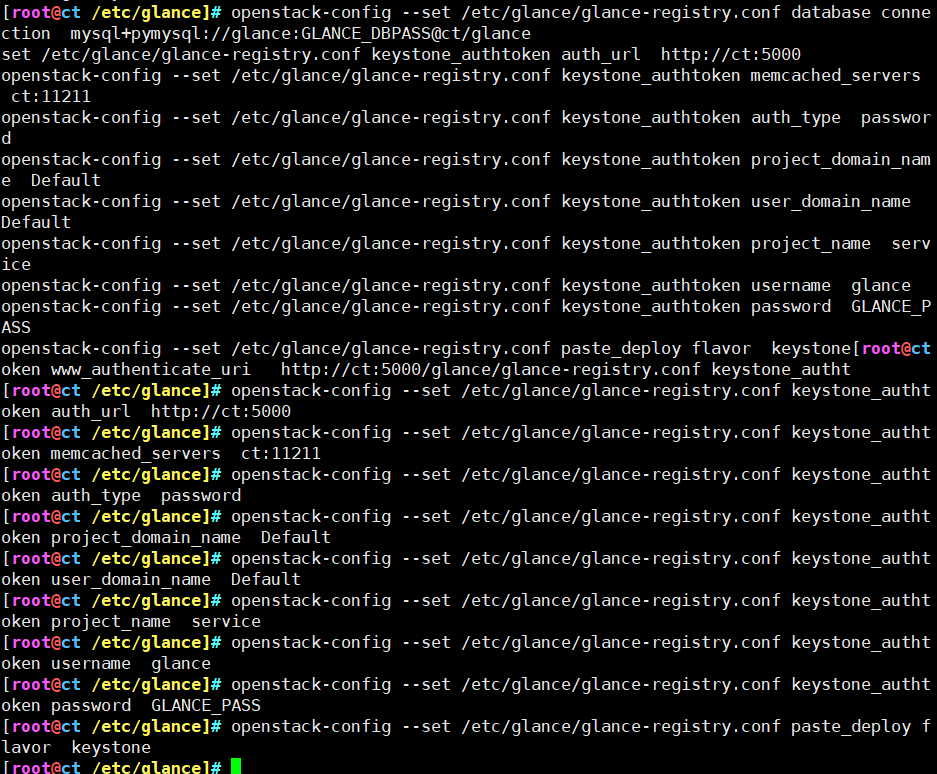937x774 pixels.
Task: Click the full "GLANCE_PASS" value
Action: click(206, 705)
